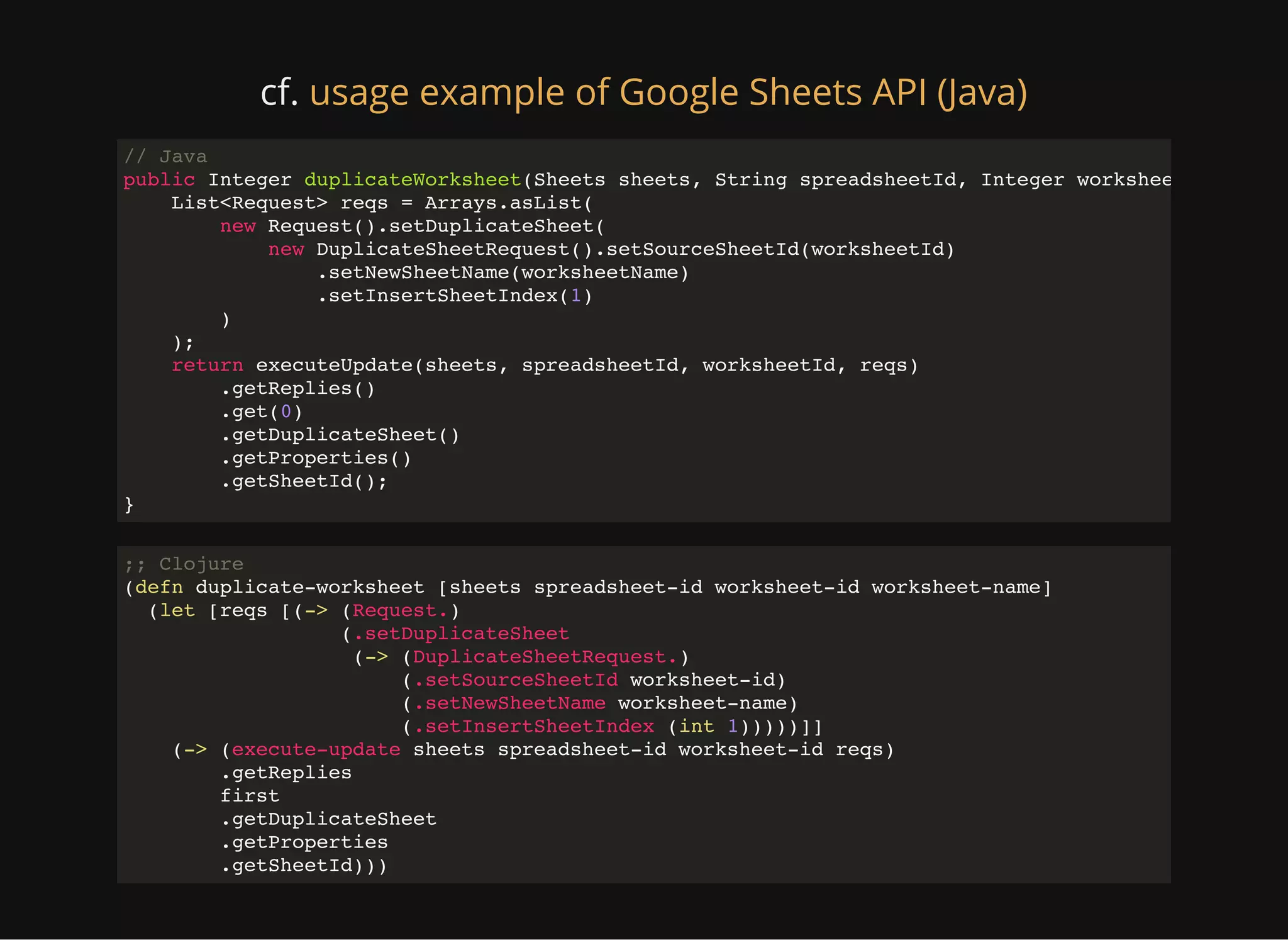Click the '.getReplies()' Java line

click(297, 389)
